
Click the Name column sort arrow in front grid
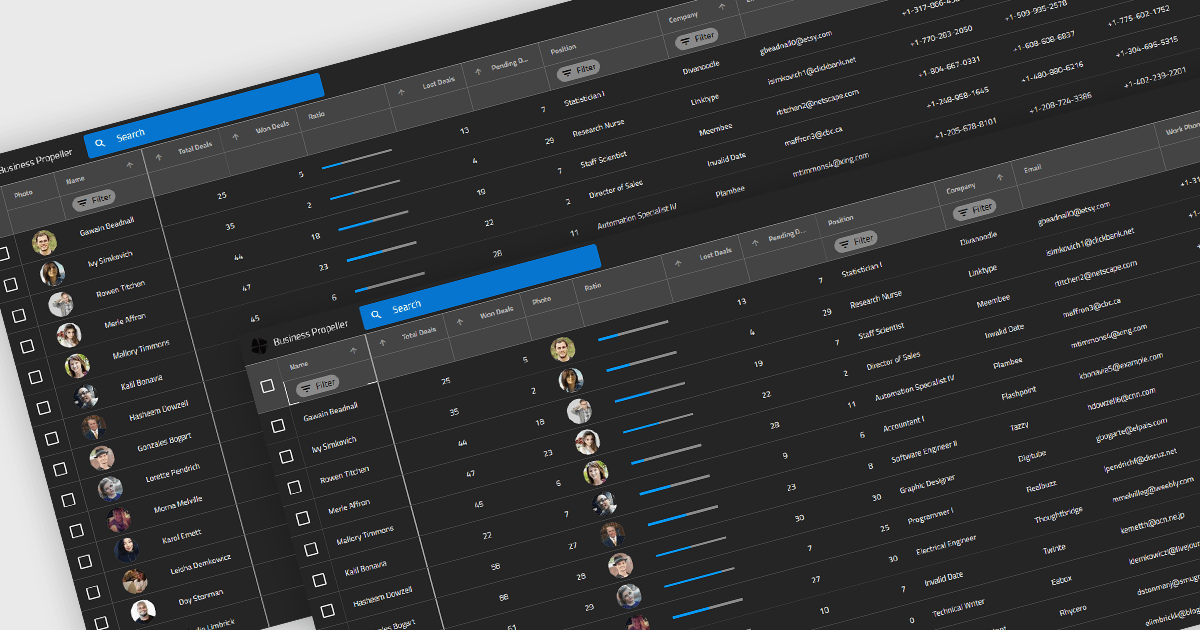pos(352,351)
